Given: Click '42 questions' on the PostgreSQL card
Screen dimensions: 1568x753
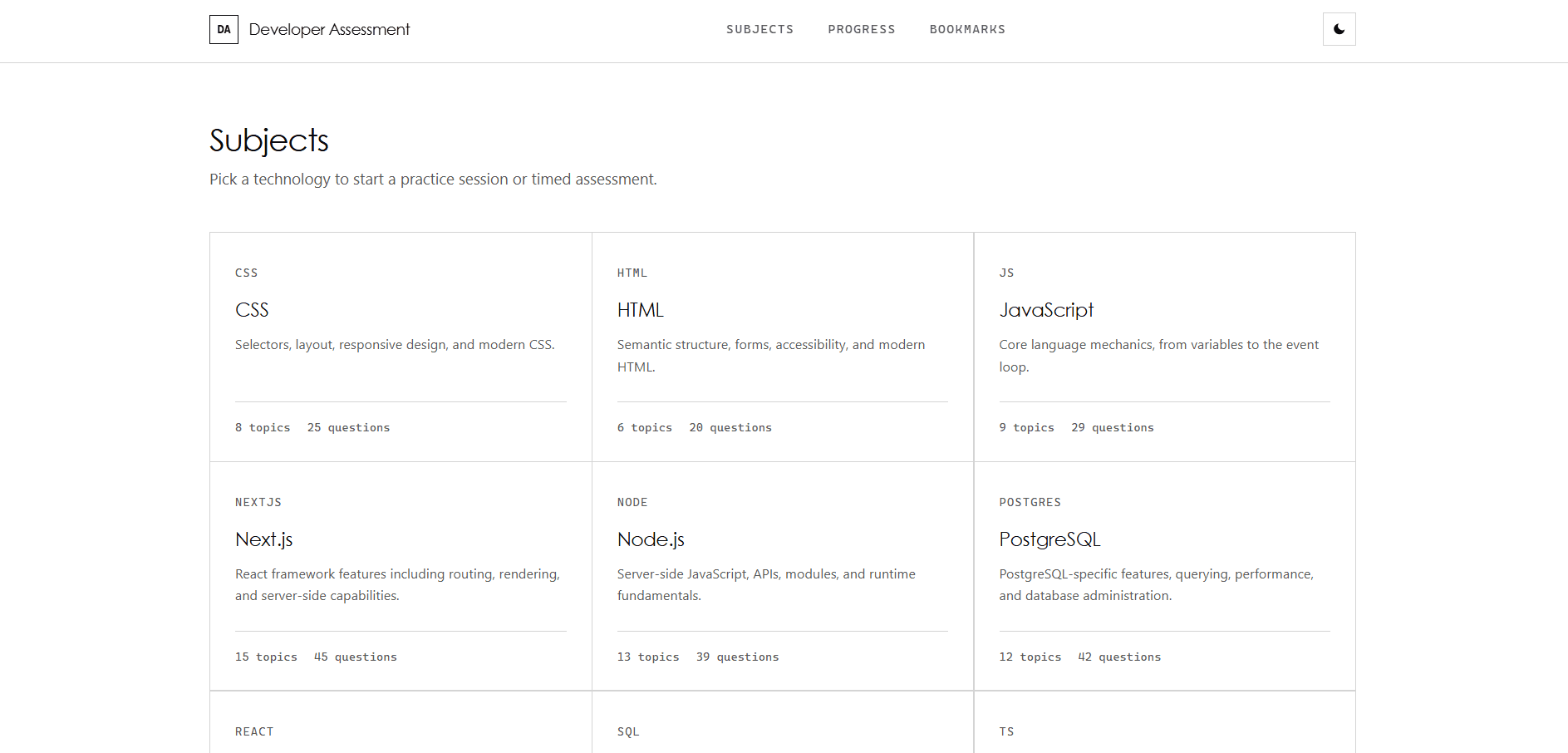Looking at the screenshot, I should coord(1119,657).
